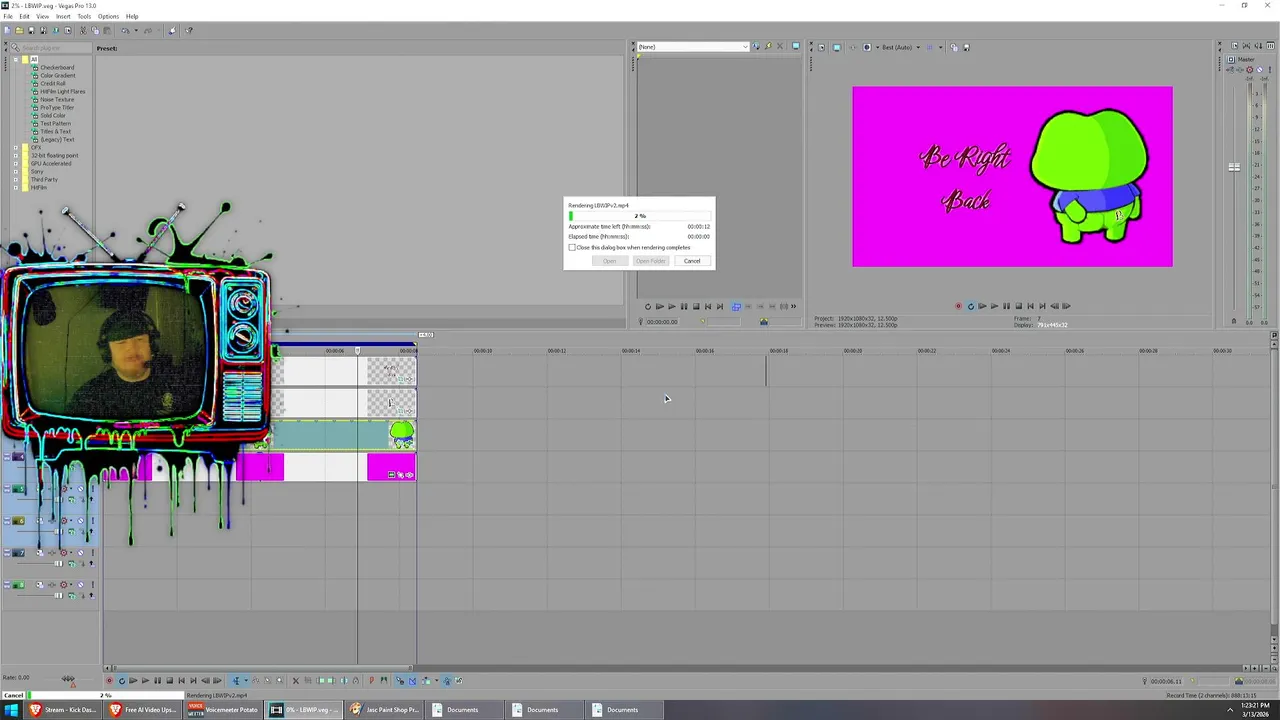This screenshot has width=1280, height=720.
Task: Toggle Enable Snapping magnet icon
Action: click(400, 681)
